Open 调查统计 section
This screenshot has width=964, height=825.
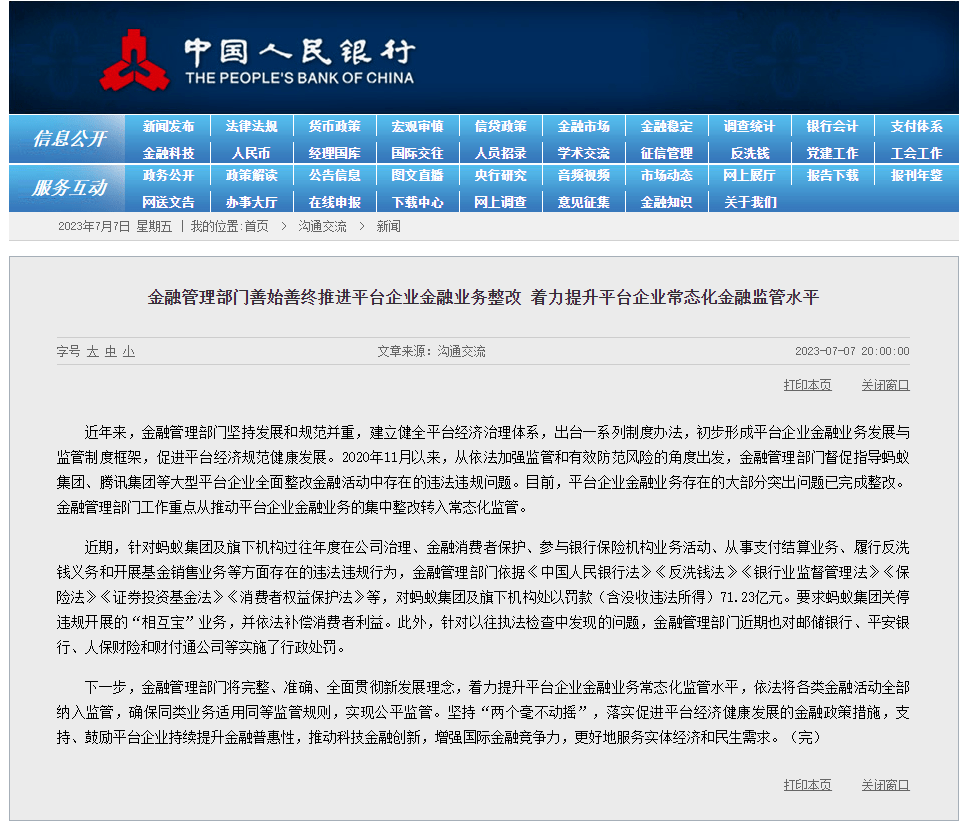coord(749,126)
